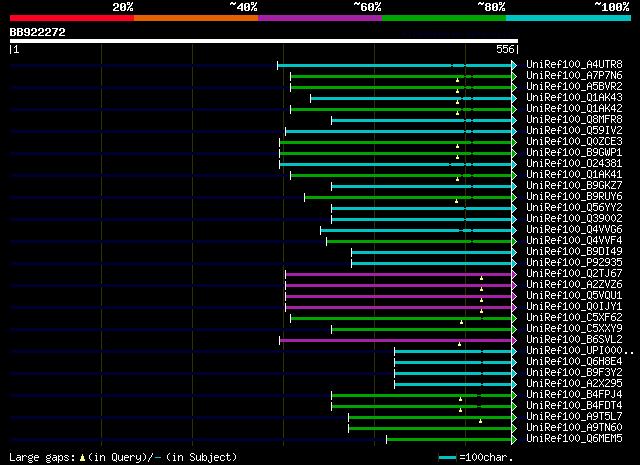Open hit UniRef100_Q1AK42 label

pyautogui.click(x=574, y=109)
